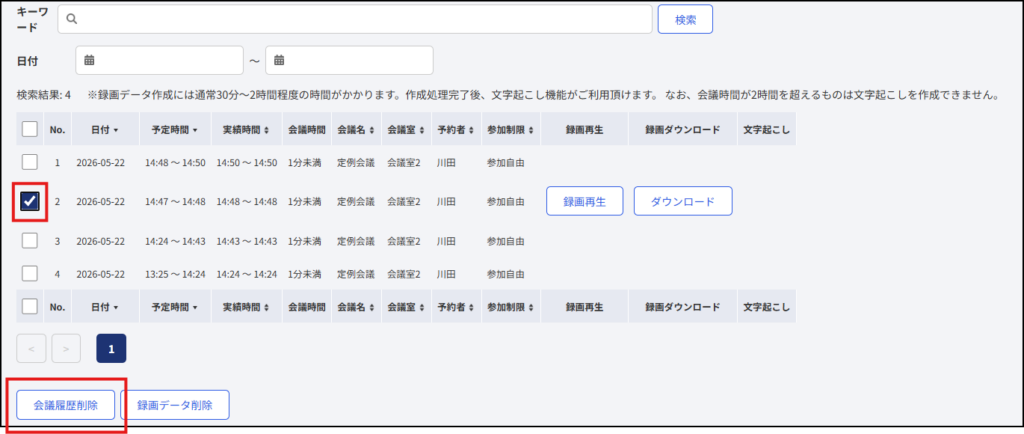Click scheduled time 13:25 ～ 14:24
The height and width of the screenshot is (434, 1024).
pyautogui.click(x=175, y=273)
